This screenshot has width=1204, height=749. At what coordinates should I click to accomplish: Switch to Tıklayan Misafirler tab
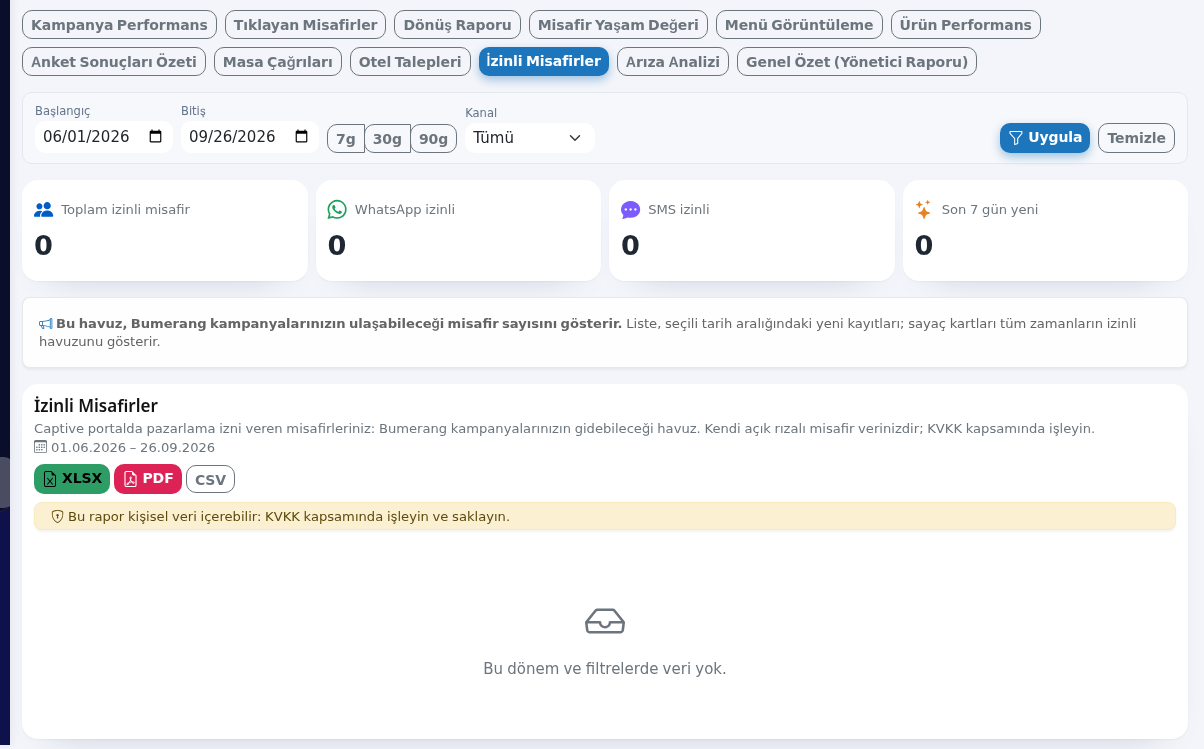306,25
